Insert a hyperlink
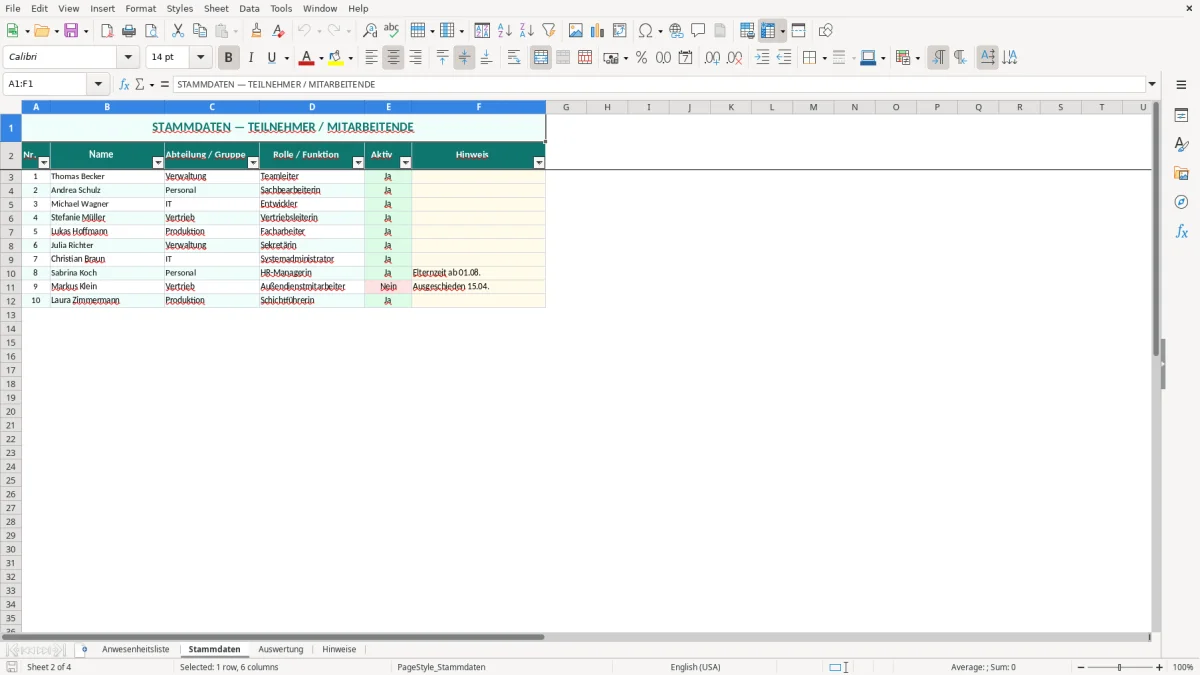Viewport: 1200px width, 675px height. 676,31
